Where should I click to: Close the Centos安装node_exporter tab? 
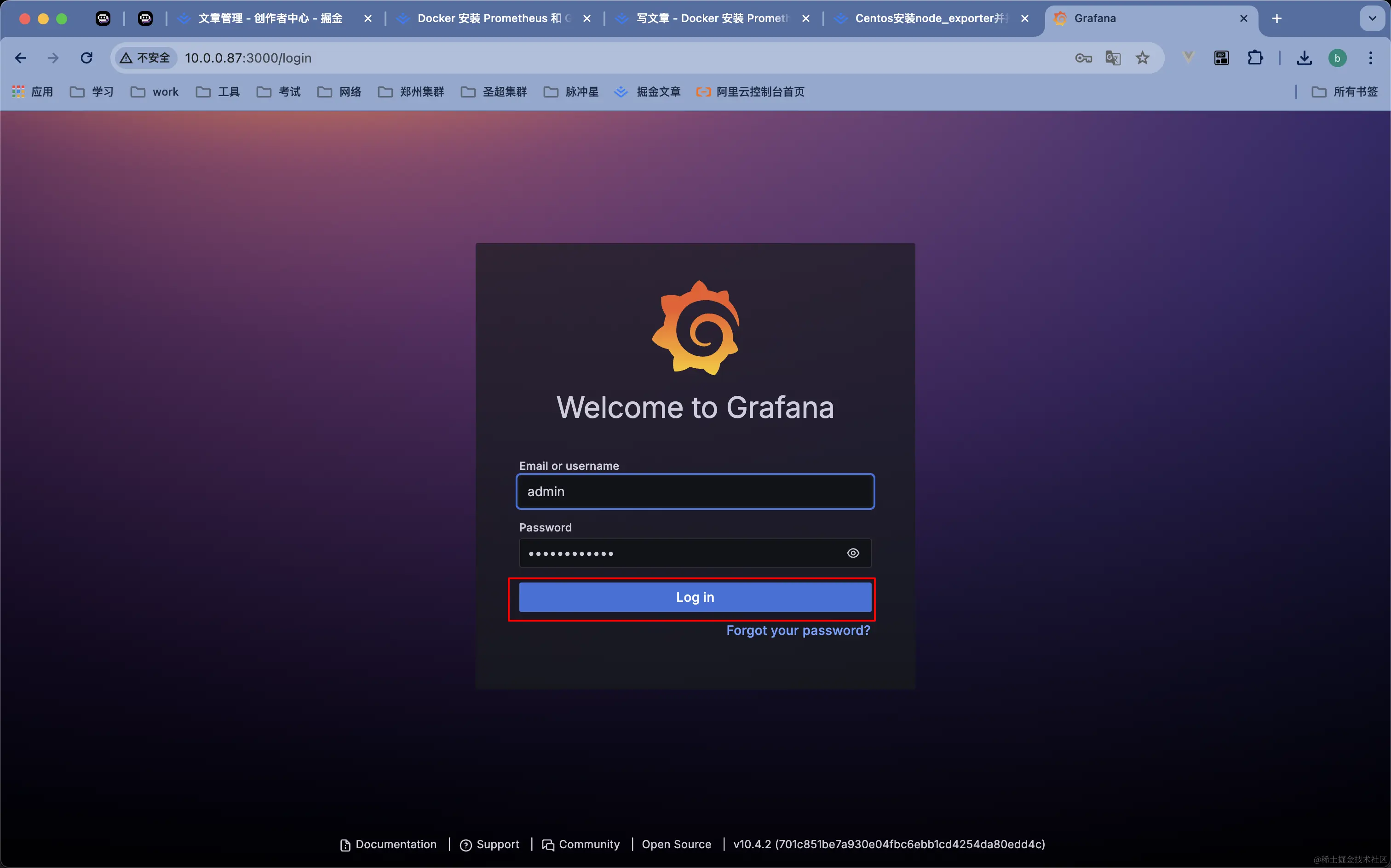coord(1024,18)
